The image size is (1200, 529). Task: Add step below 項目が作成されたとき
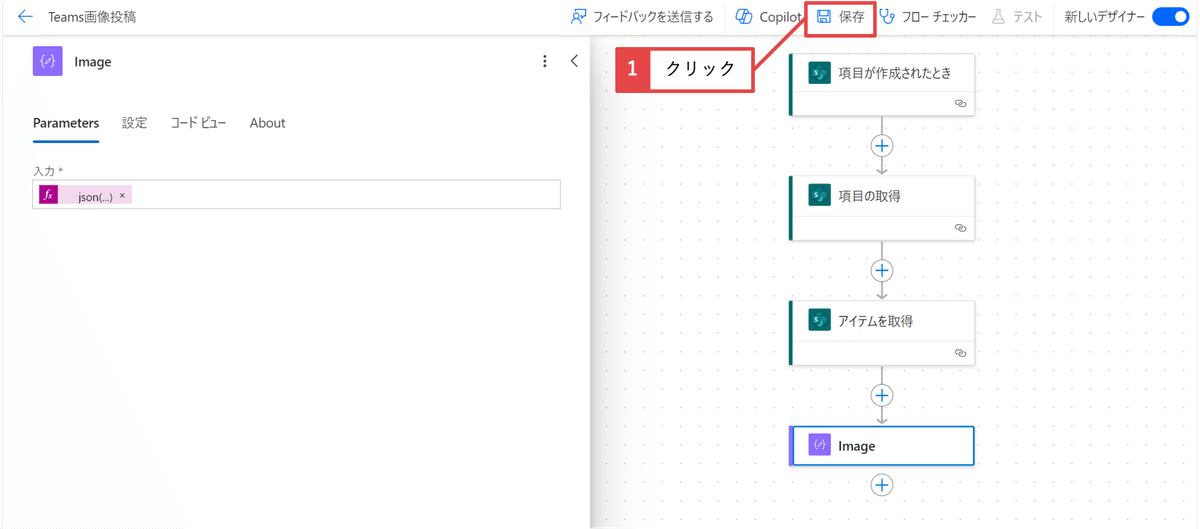882,146
